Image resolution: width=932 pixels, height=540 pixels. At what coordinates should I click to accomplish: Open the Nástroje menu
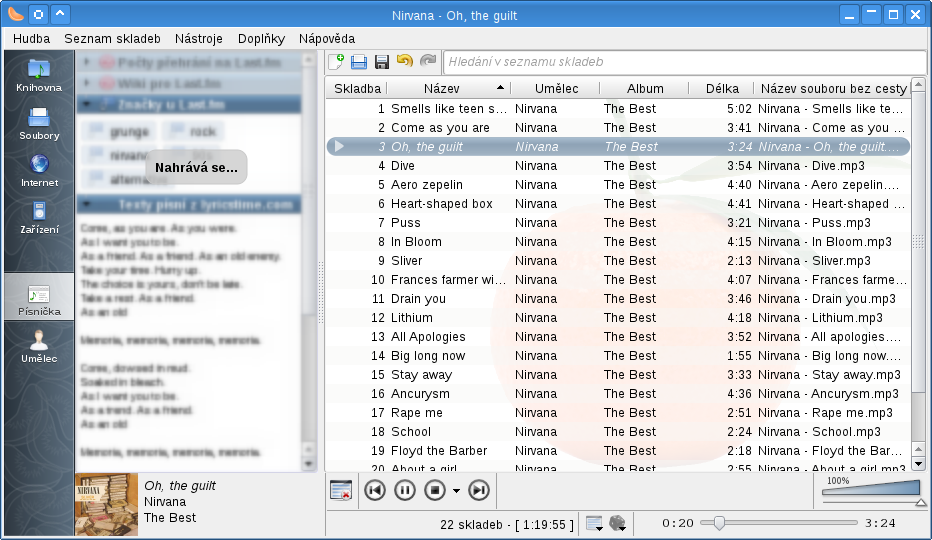point(199,39)
